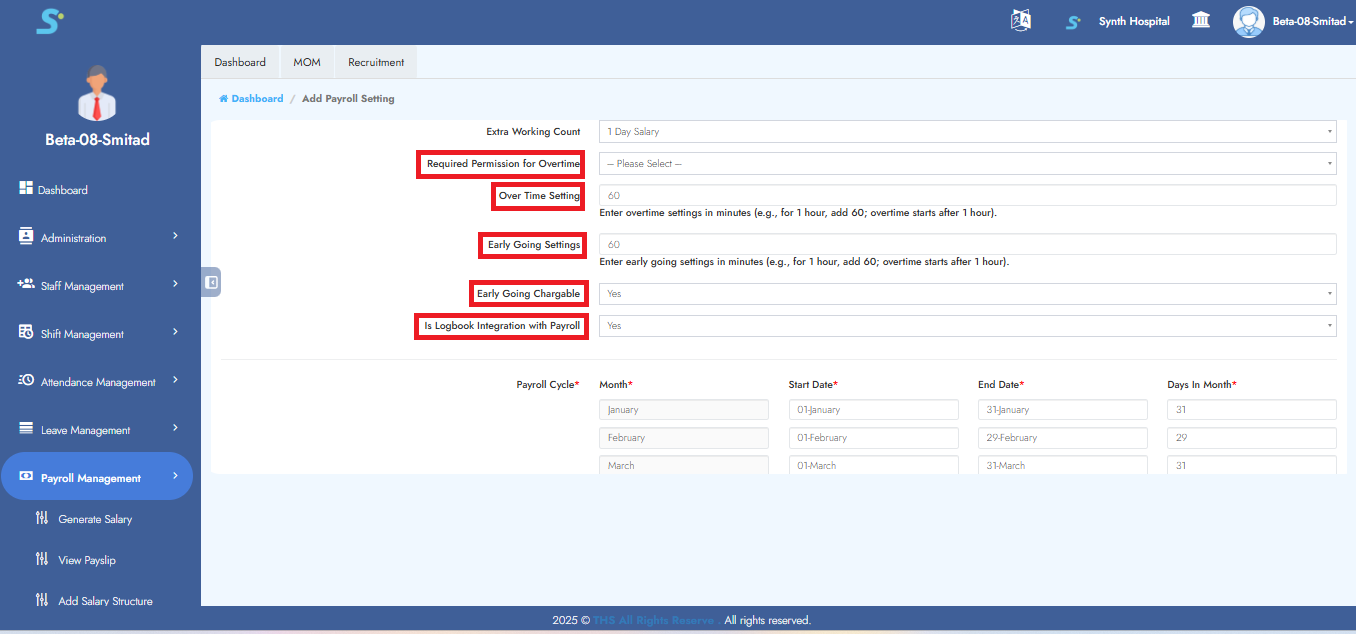This screenshot has width=1356, height=634.
Task: Switch to the Recruitment tab
Action: coord(376,62)
